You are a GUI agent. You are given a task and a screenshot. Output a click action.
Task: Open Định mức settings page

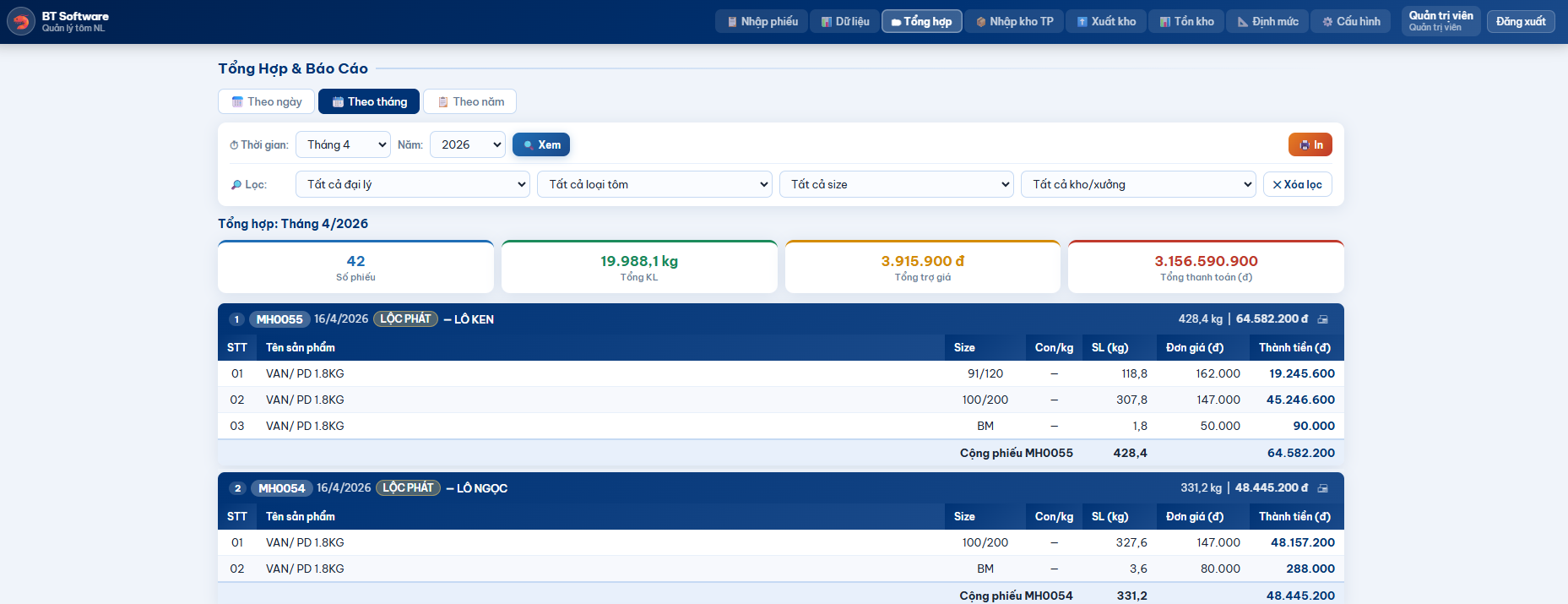pos(1267,21)
